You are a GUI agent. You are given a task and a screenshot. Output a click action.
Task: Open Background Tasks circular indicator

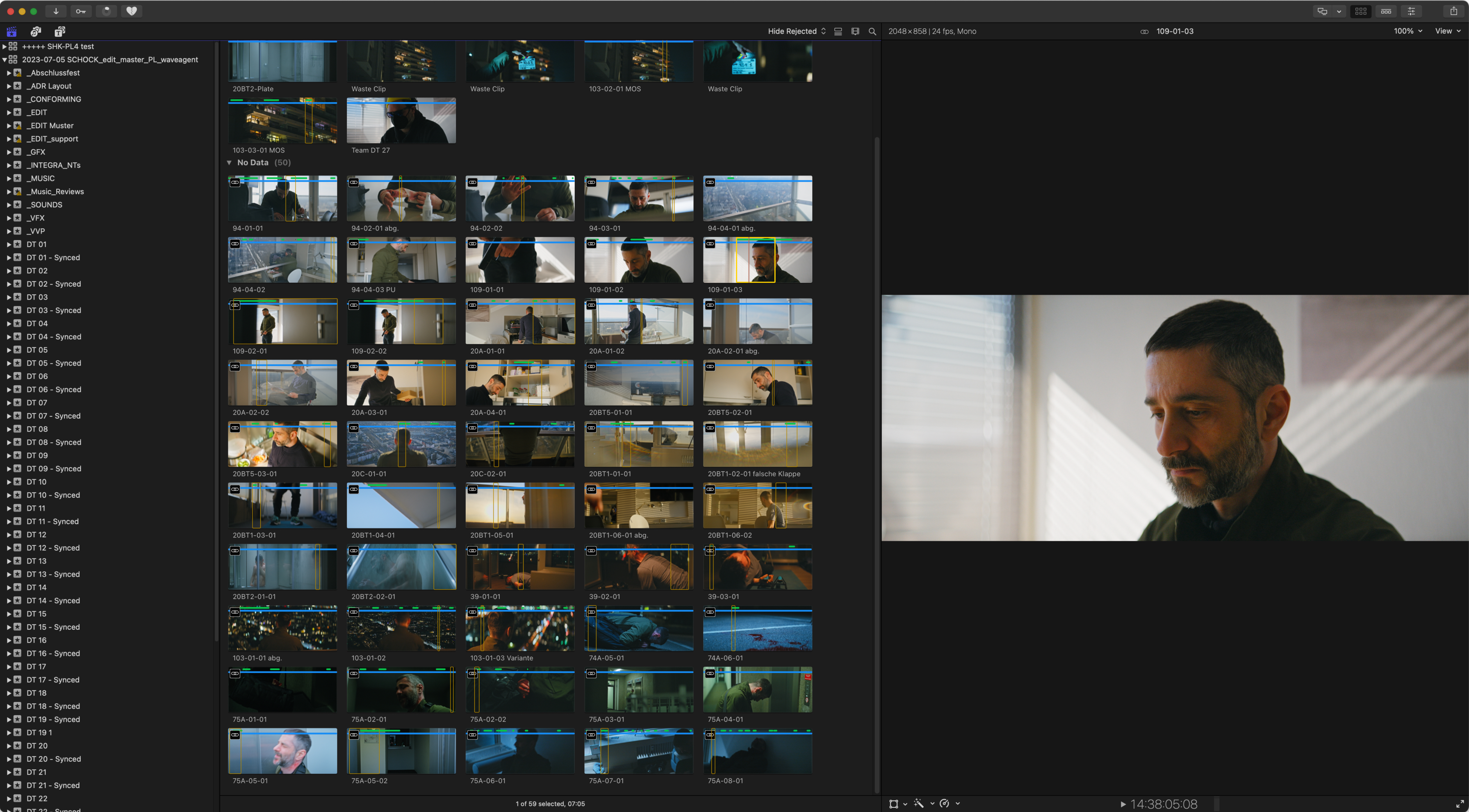point(106,11)
